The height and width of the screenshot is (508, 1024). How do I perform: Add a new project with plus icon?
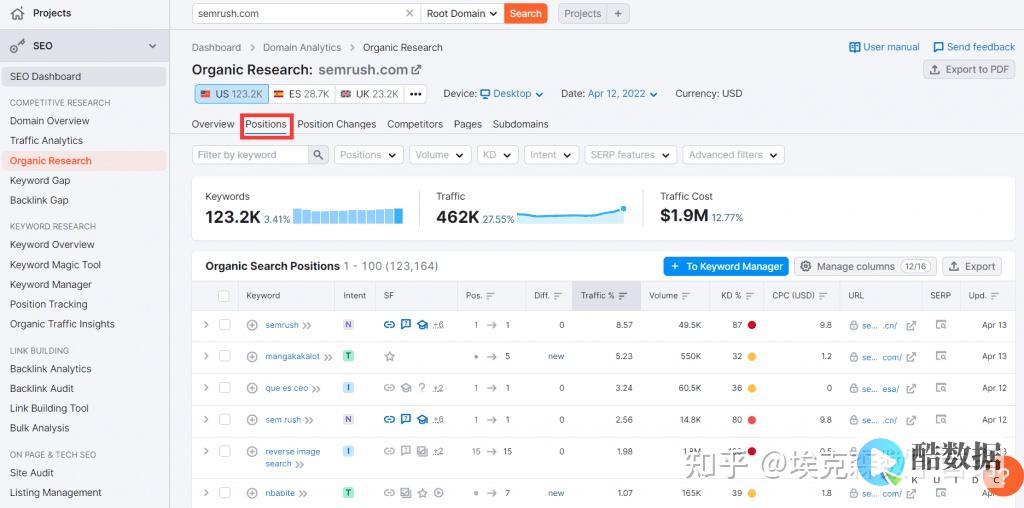click(618, 13)
